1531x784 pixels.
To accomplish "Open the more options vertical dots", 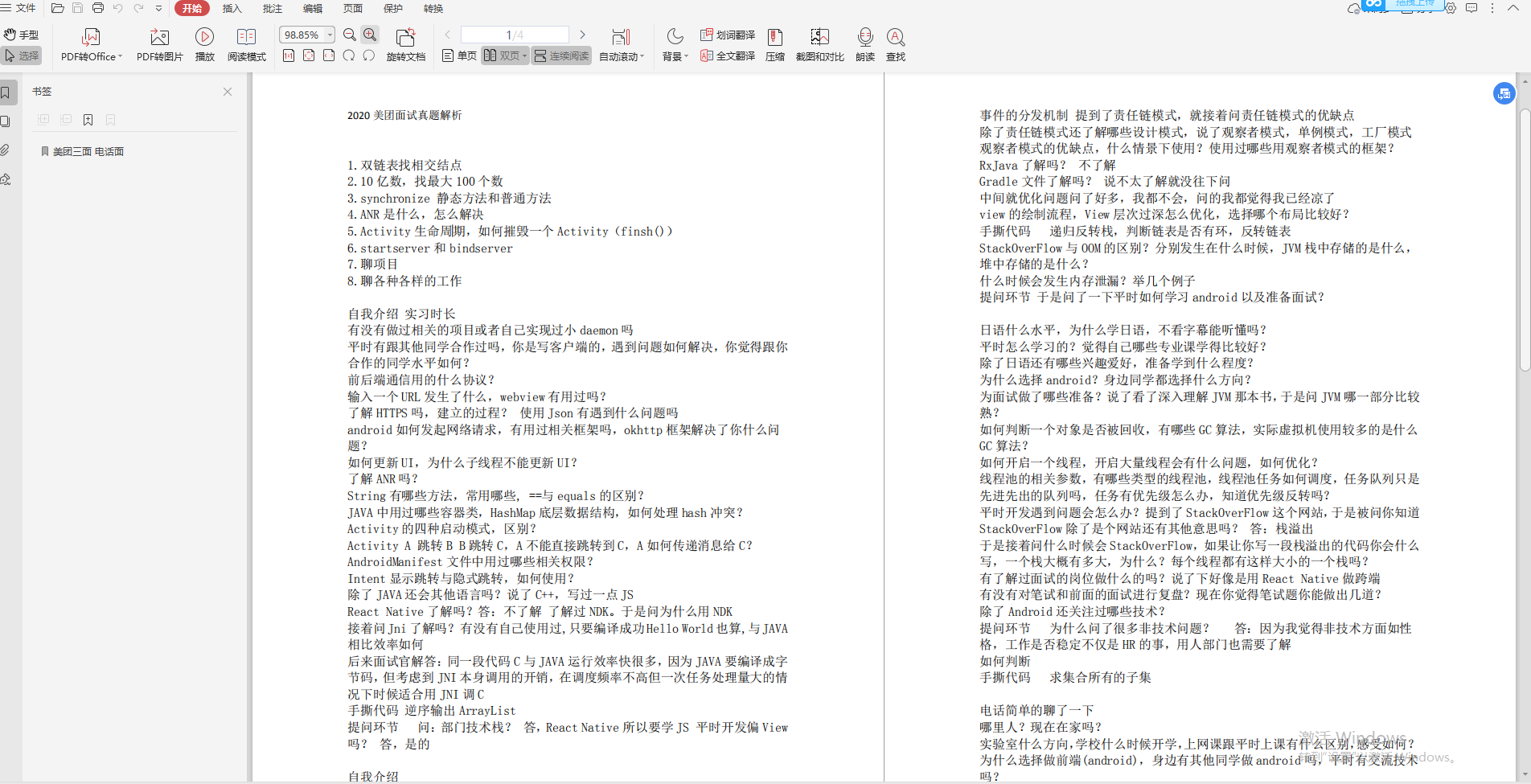I will pos(1492,8).
